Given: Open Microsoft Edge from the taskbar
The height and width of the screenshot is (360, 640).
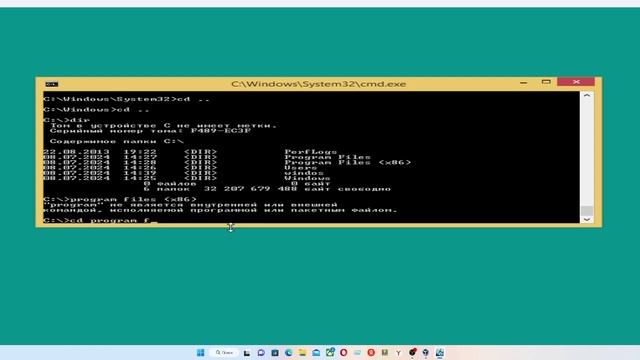Looking at the screenshot, I should pos(289,353).
